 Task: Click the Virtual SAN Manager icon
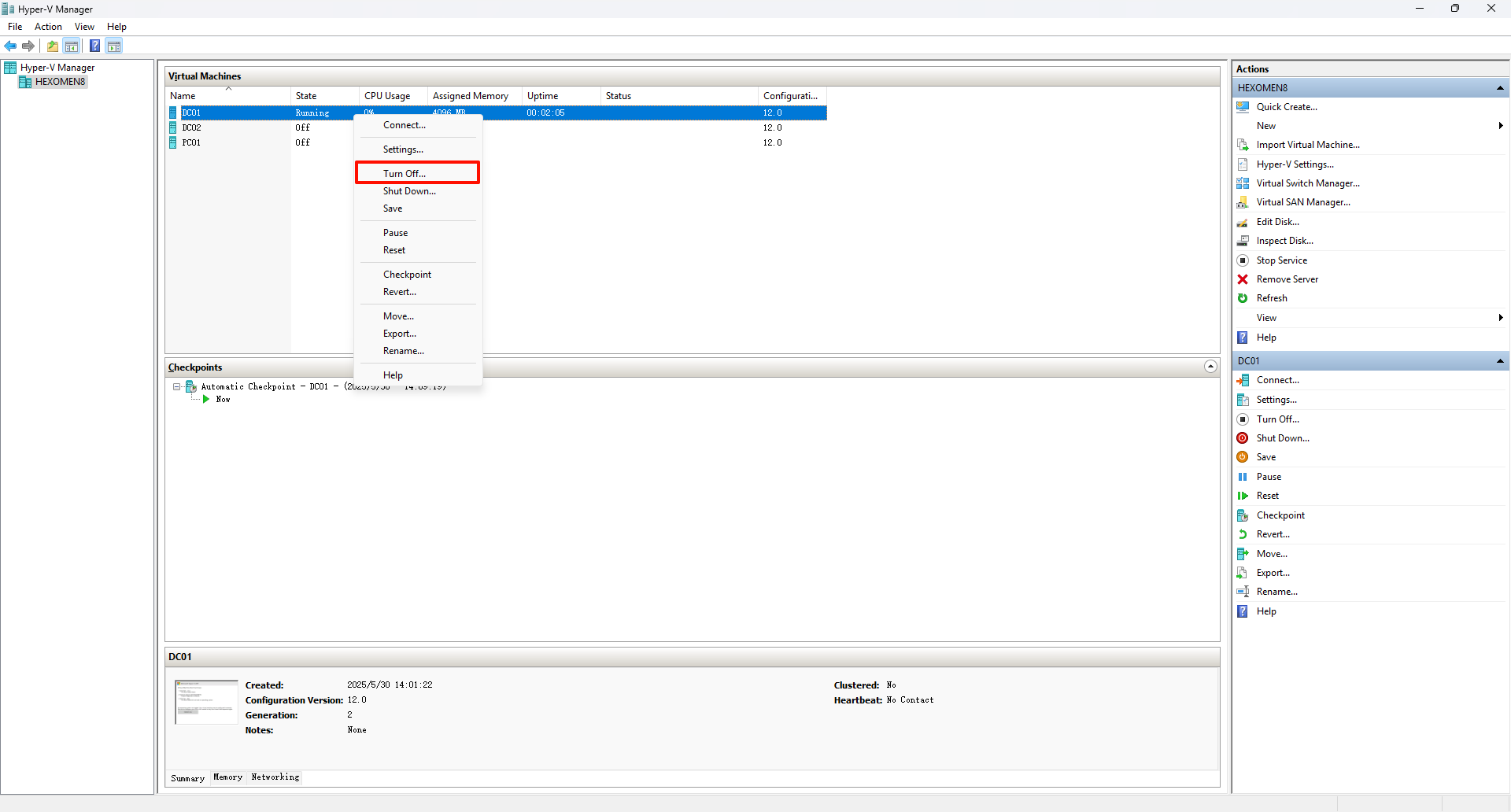(x=1243, y=202)
